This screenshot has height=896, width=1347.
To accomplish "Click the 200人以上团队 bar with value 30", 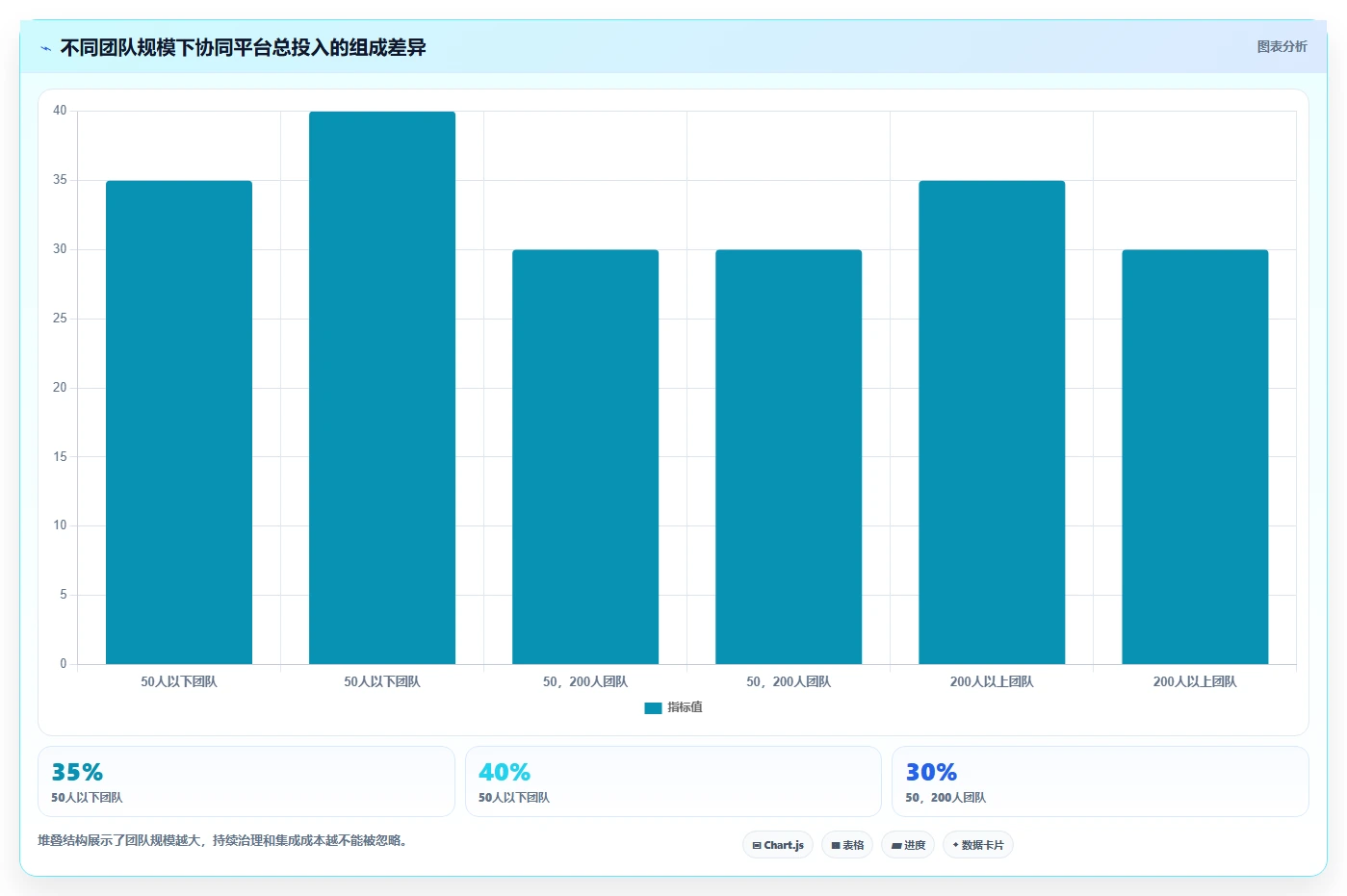I will (1195, 457).
